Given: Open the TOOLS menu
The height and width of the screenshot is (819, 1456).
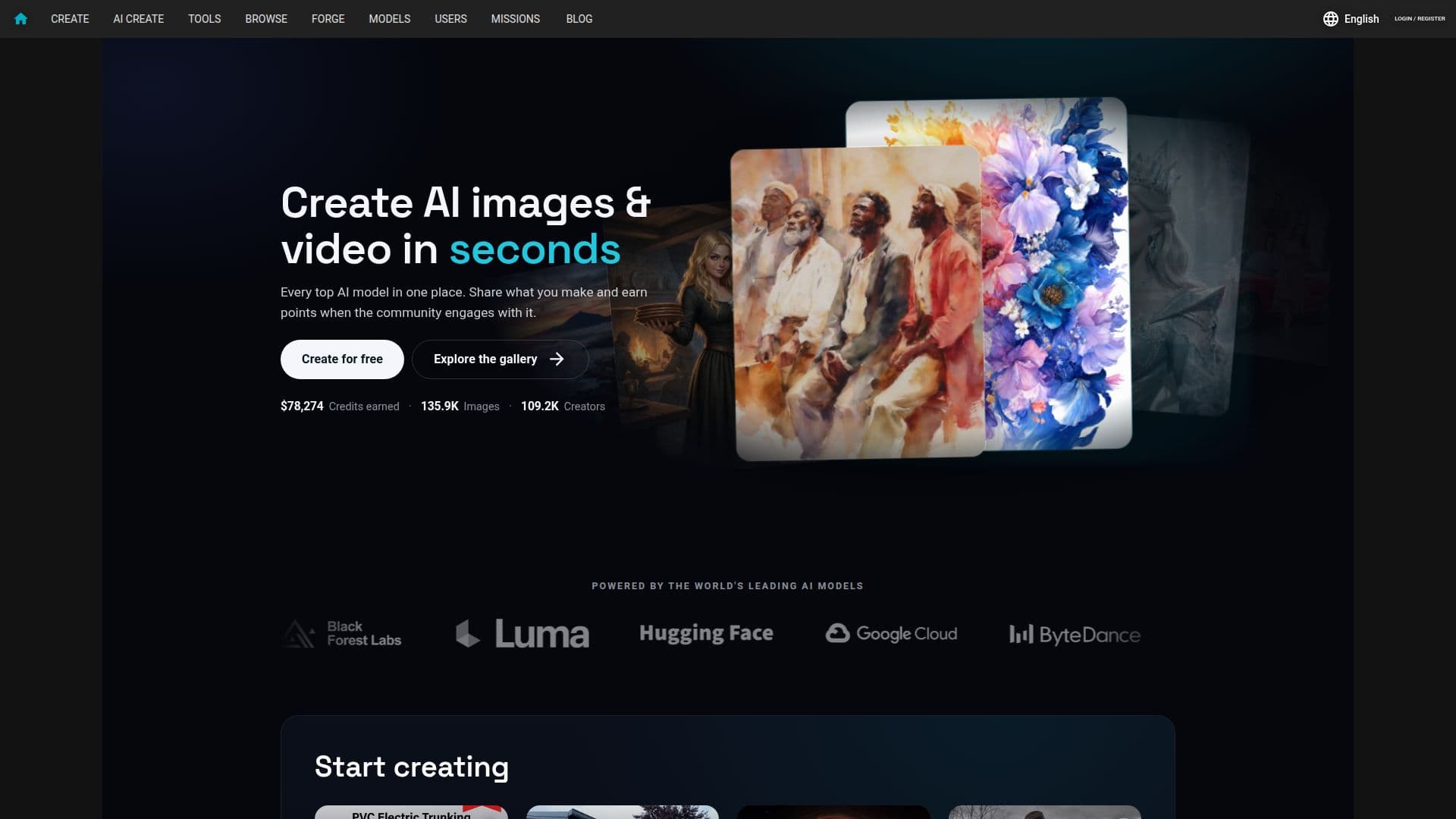Looking at the screenshot, I should 205,19.
